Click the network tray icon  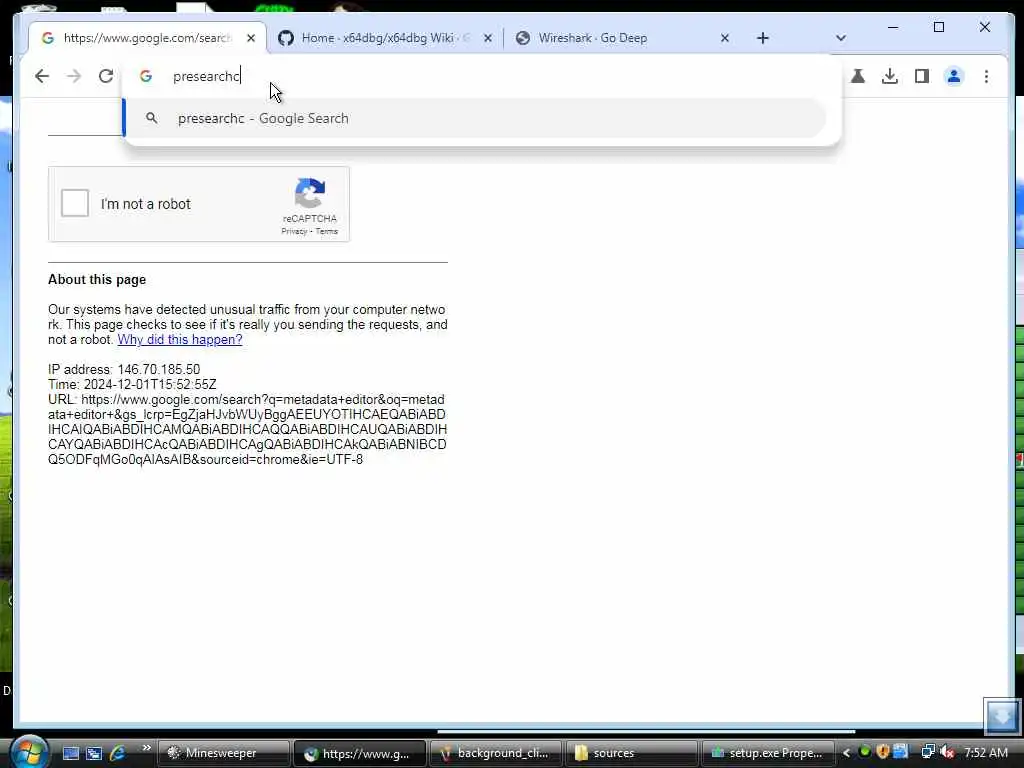pyautogui.click(x=927, y=752)
